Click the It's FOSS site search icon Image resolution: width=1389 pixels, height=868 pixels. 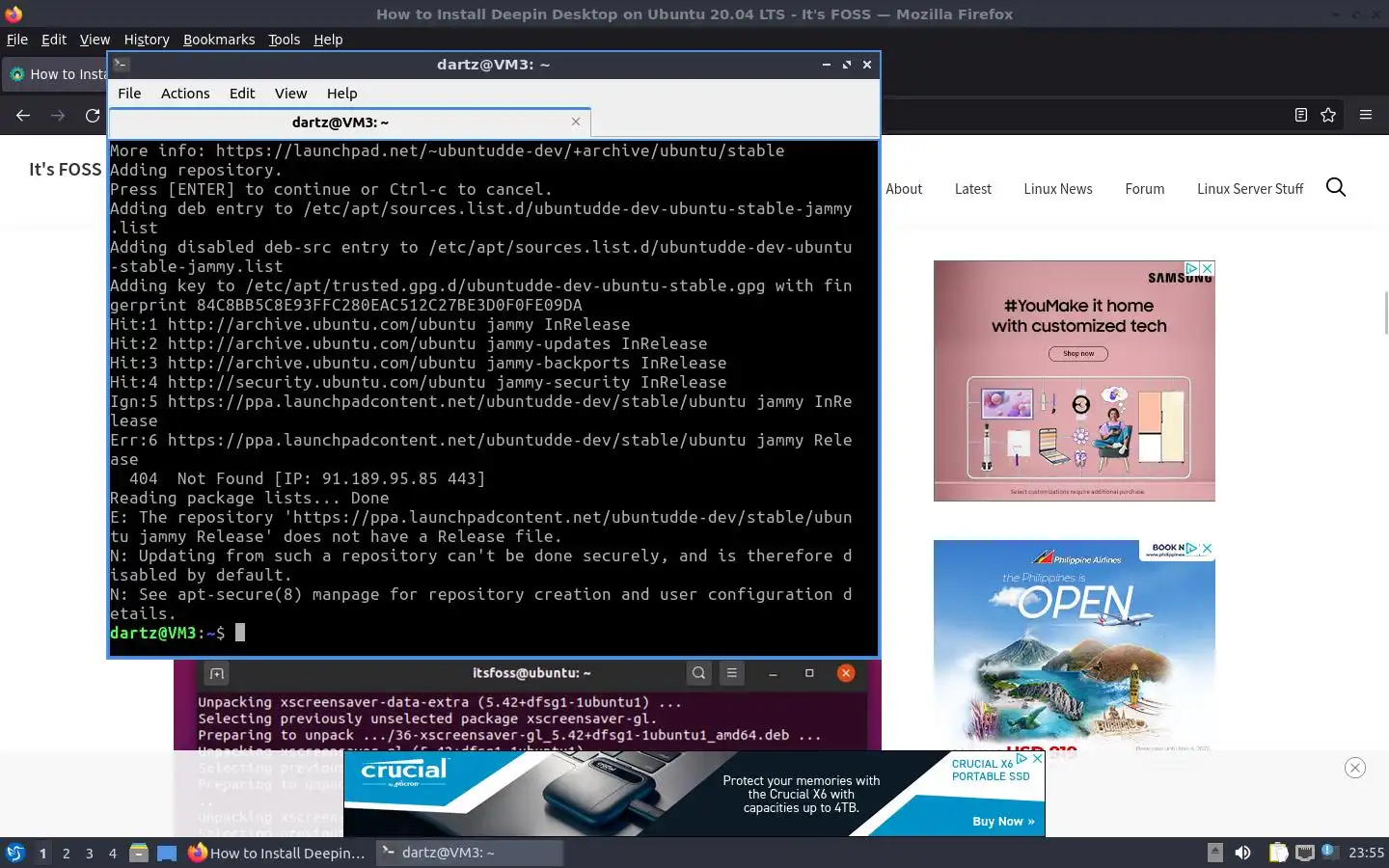click(x=1336, y=187)
